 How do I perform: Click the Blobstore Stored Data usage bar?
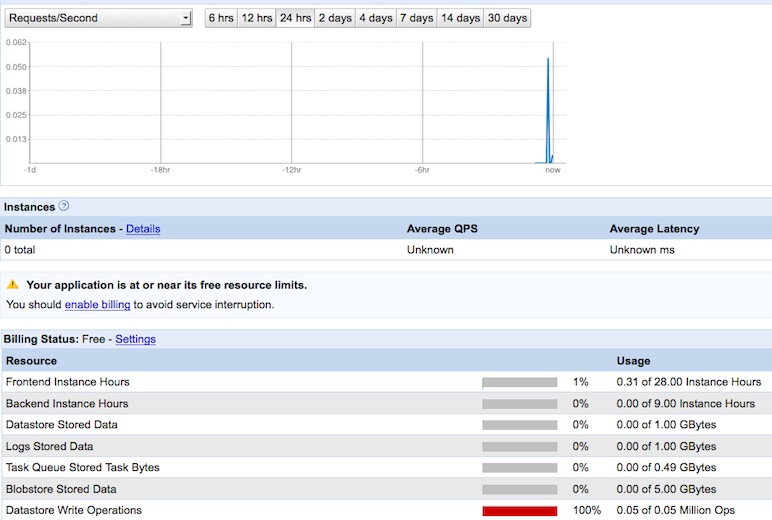(519, 489)
